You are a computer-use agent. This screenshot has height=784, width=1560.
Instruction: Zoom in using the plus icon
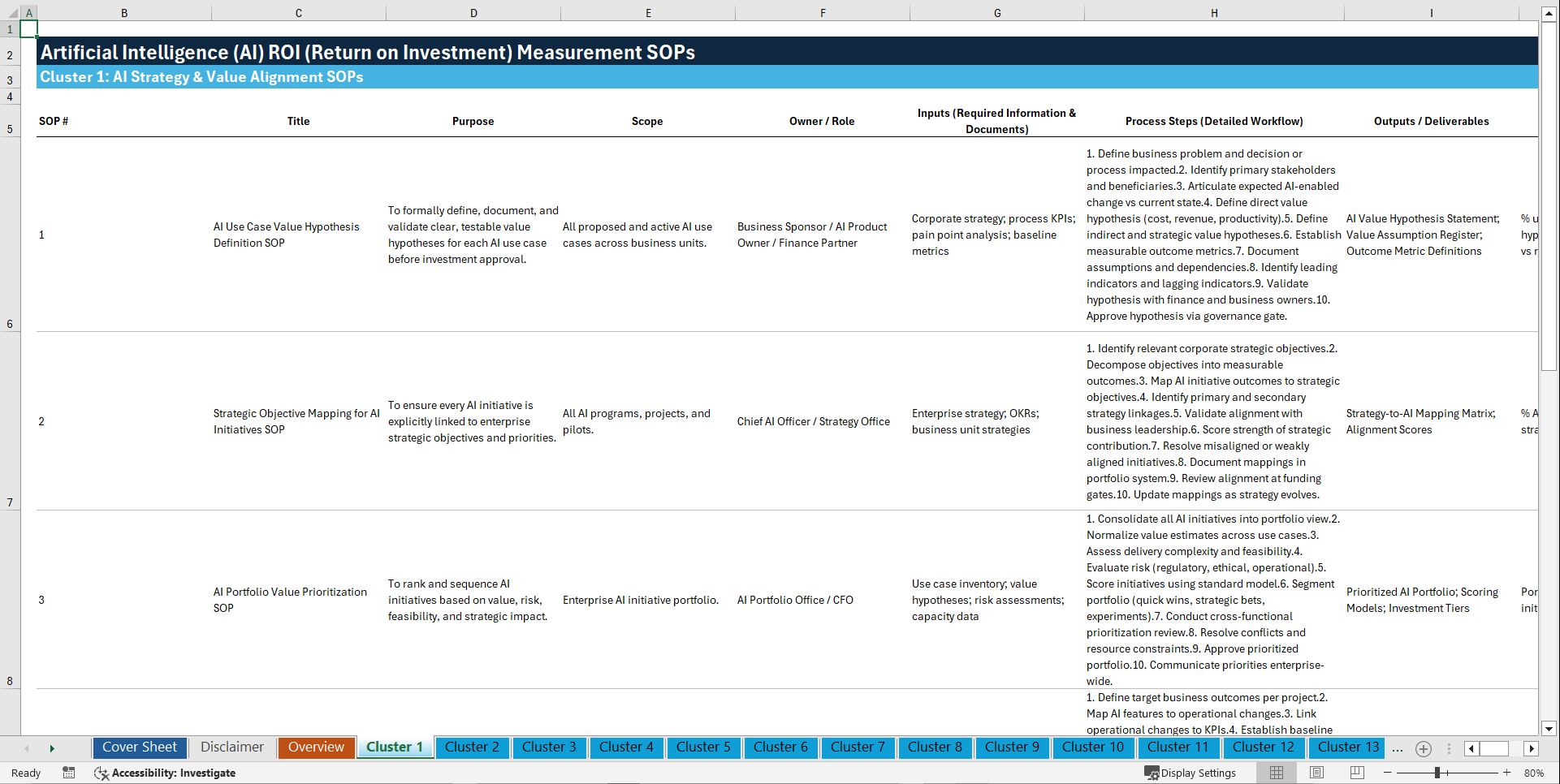tap(1506, 773)
